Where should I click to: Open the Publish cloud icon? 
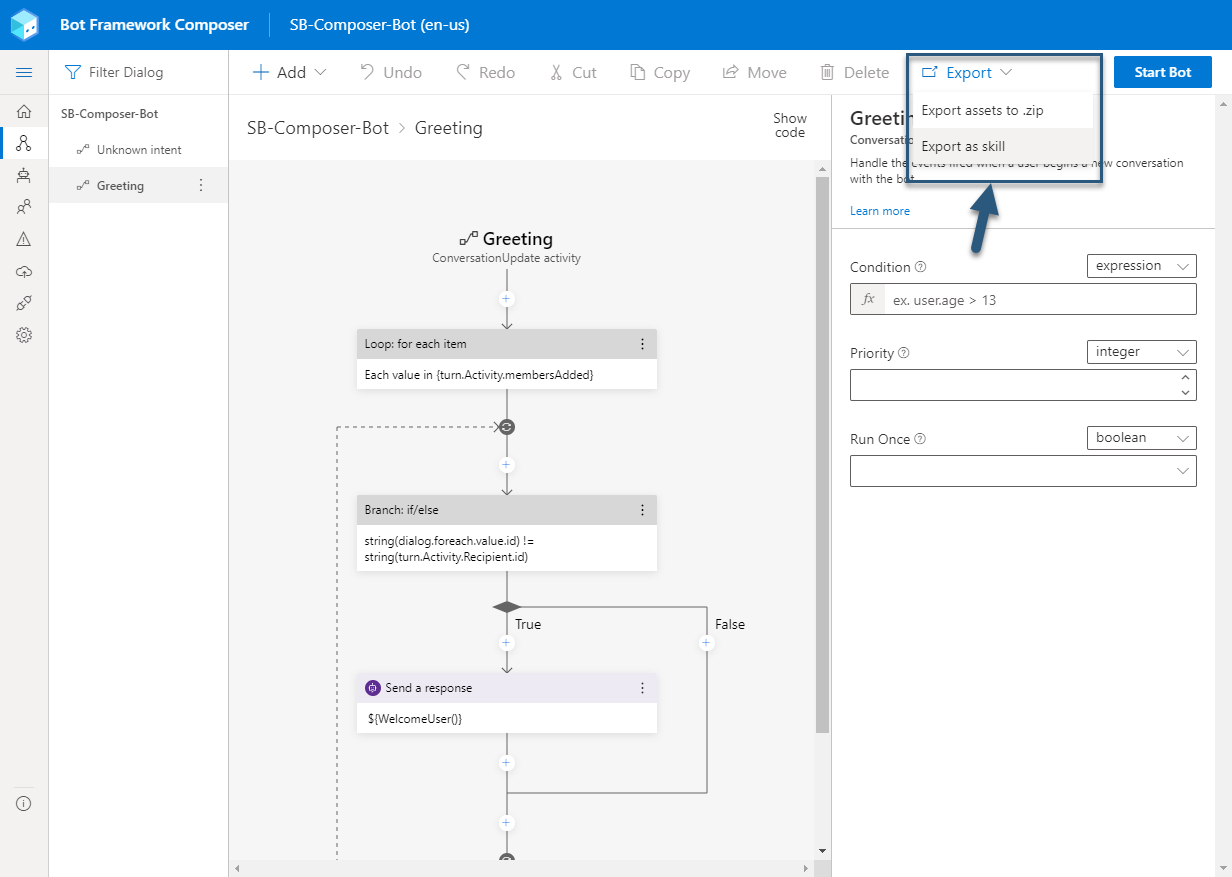(x=24, y=271)
